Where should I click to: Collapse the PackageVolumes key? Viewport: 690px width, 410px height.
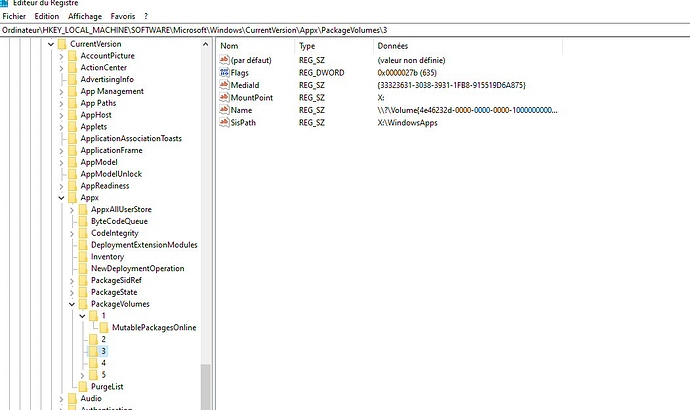72,304
